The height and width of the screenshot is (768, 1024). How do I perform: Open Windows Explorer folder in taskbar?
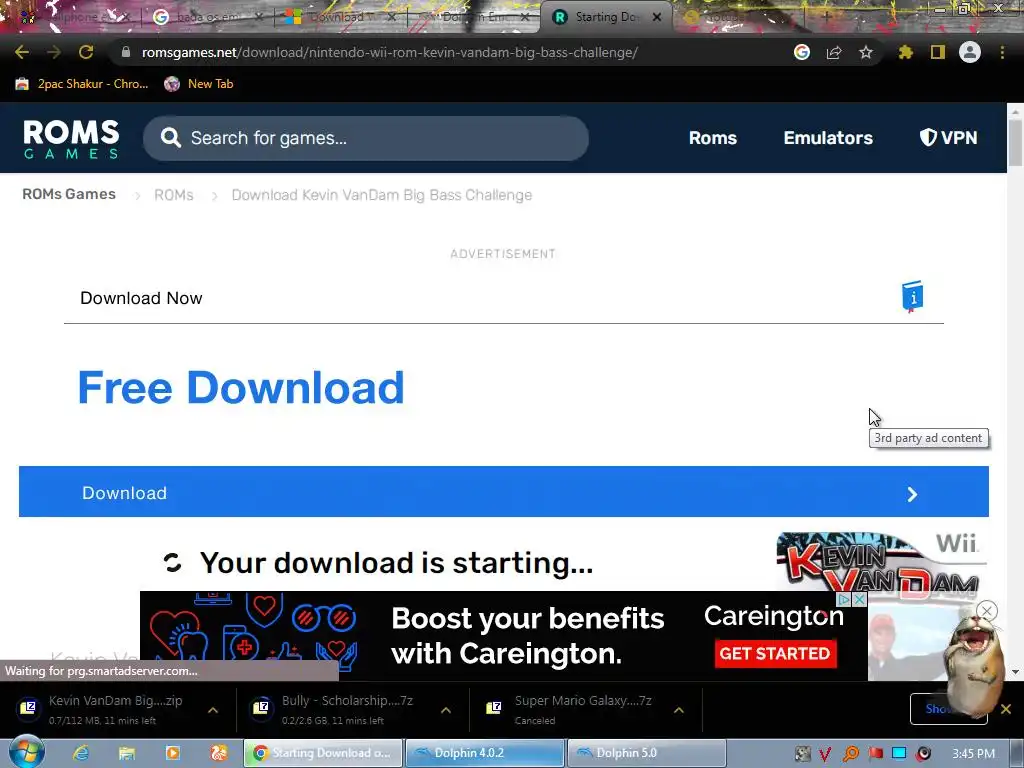pos(127,753)
